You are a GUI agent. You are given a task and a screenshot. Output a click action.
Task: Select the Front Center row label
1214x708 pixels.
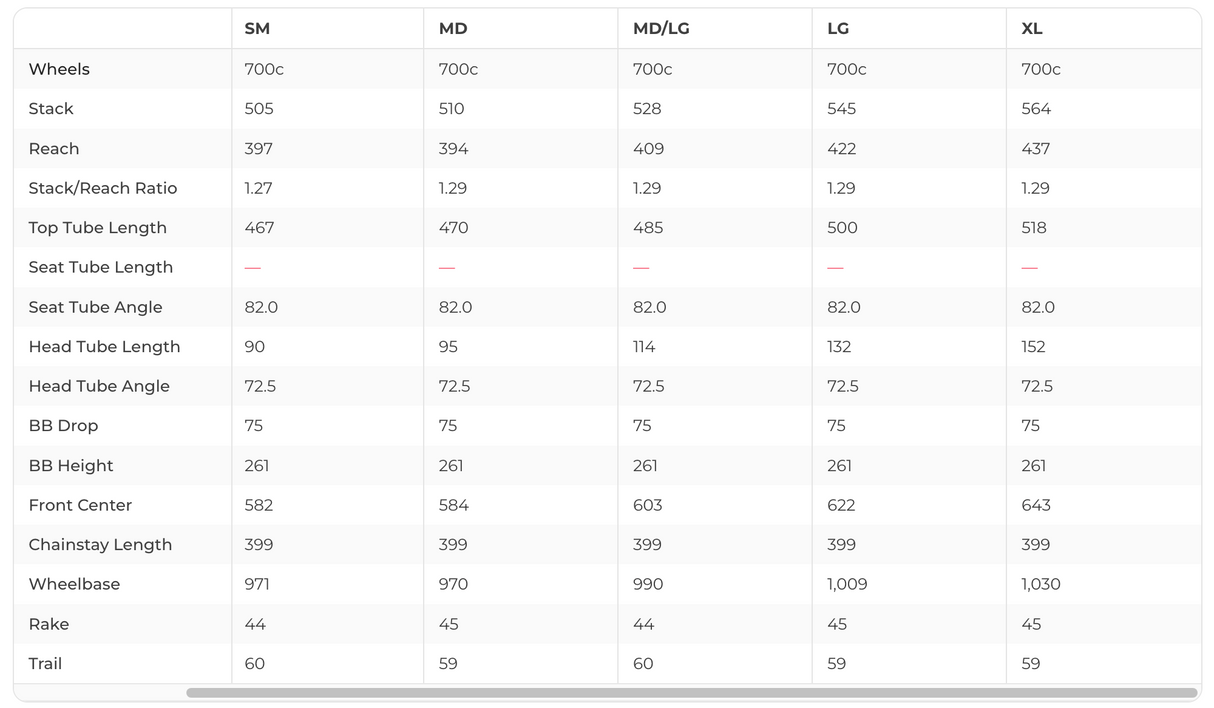pyautogui.click(x=80, y=505)
